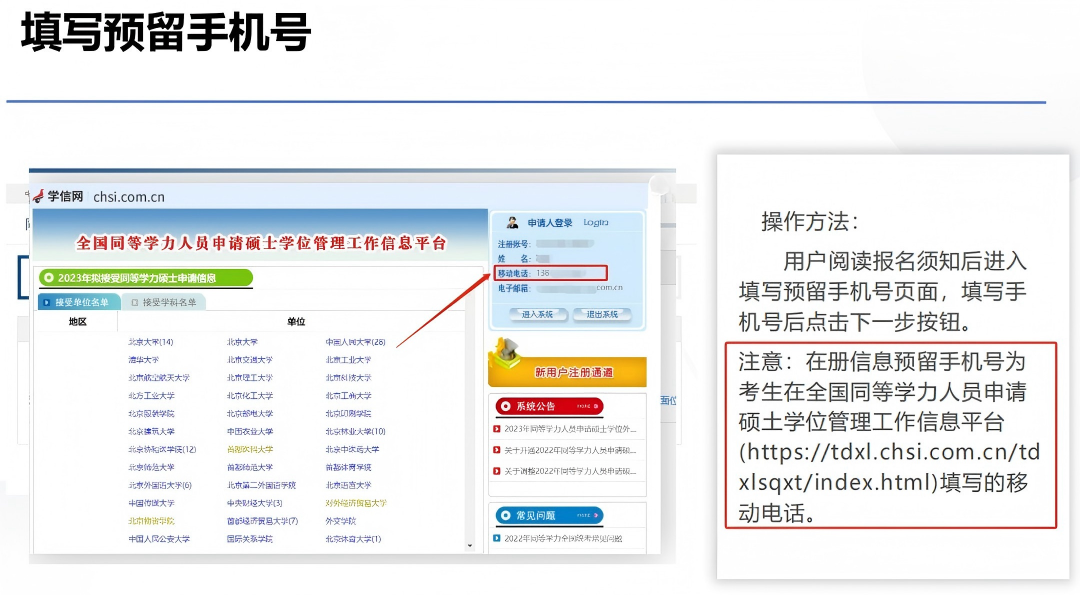The width and height of the screenshot is (1080, 595).
Task: Click the green 2023年 banner bullet icon
Action: [48, 278]
